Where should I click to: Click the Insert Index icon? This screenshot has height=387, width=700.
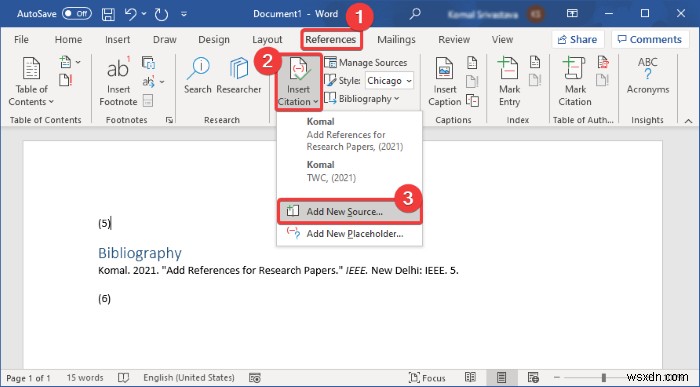click(x=535, y=62)
